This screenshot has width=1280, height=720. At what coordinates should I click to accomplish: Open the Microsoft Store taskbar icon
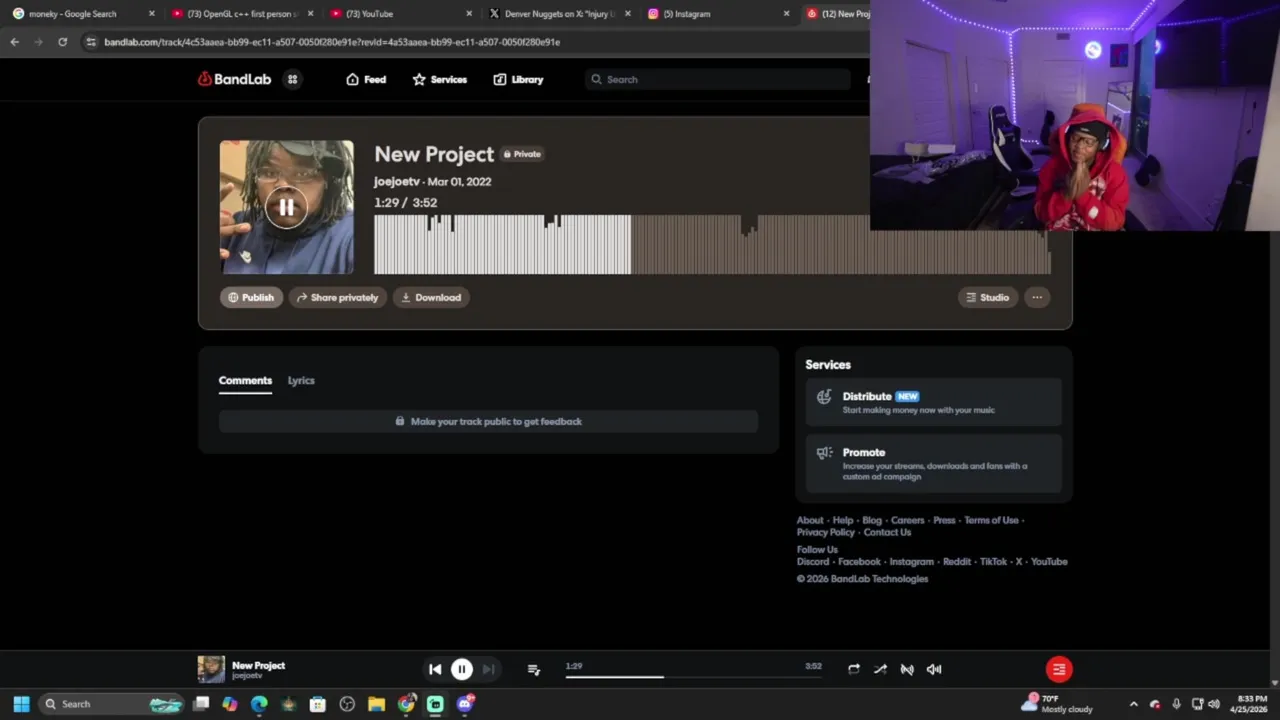[x=317, y=704]
